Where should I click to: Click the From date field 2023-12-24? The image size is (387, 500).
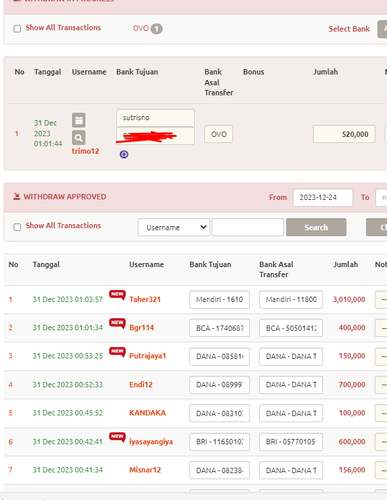[323, 197]
